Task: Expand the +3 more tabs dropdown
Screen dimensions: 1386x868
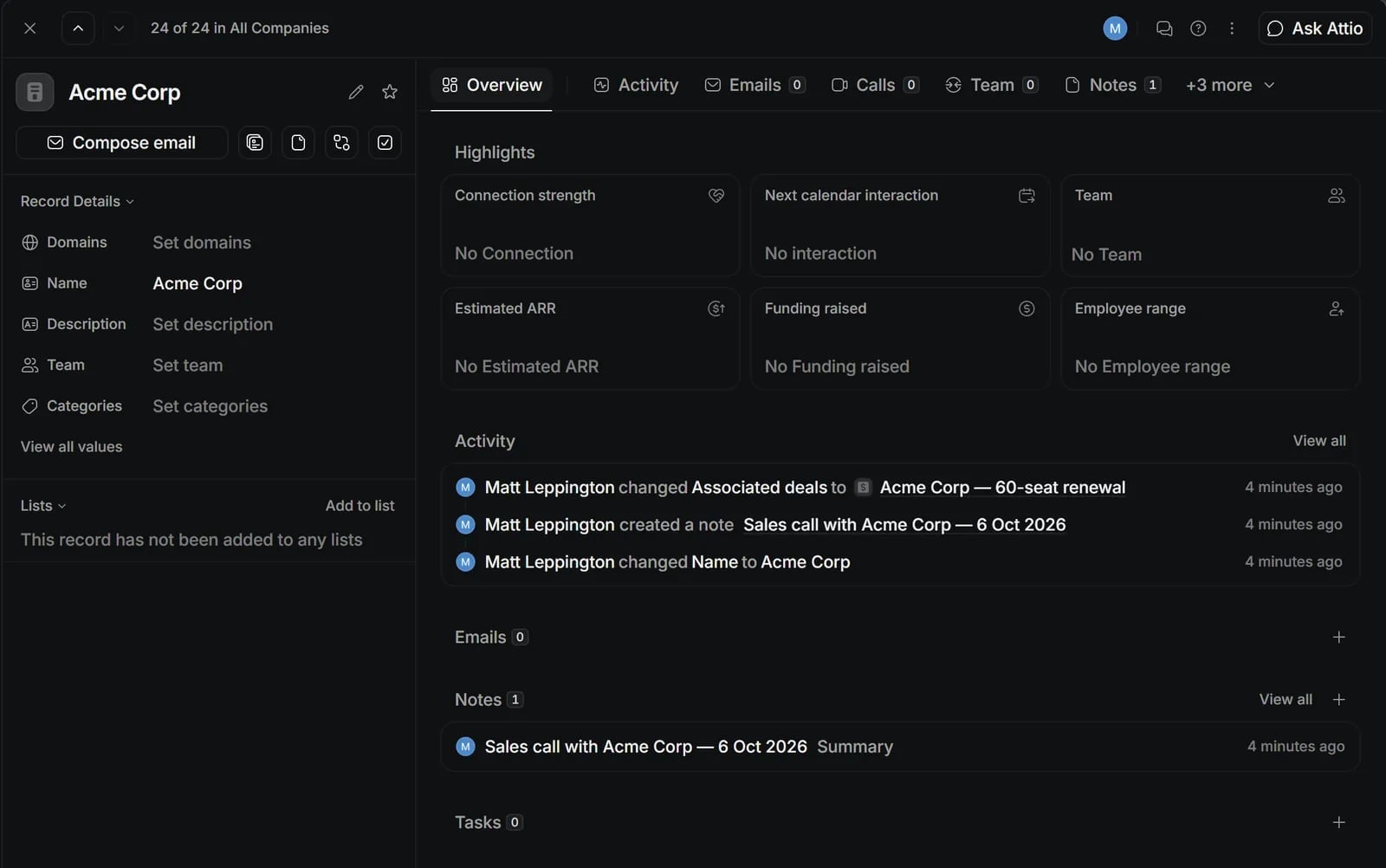Action: [1230, 85]
